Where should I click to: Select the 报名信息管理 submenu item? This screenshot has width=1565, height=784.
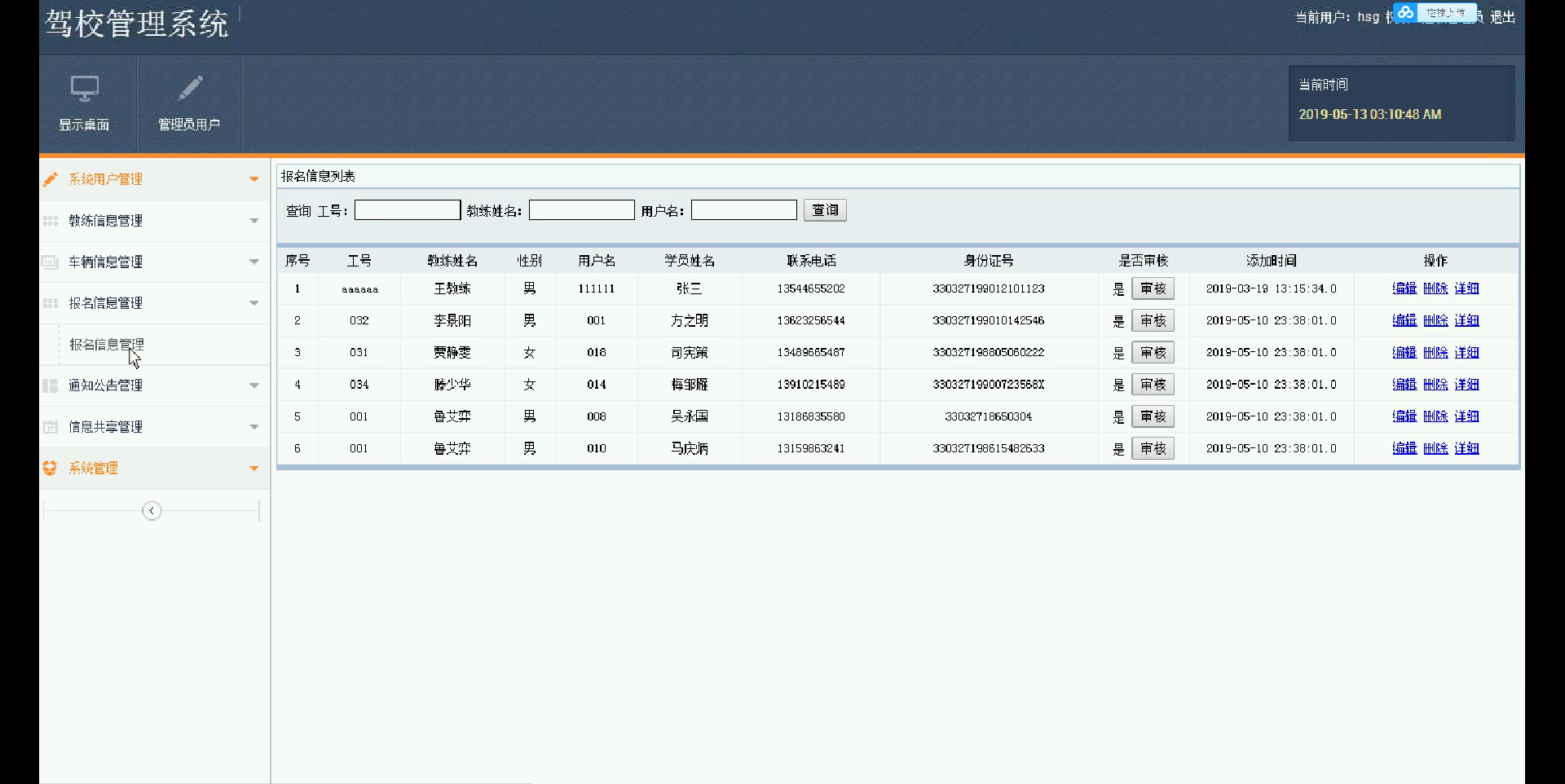(106, 345)
